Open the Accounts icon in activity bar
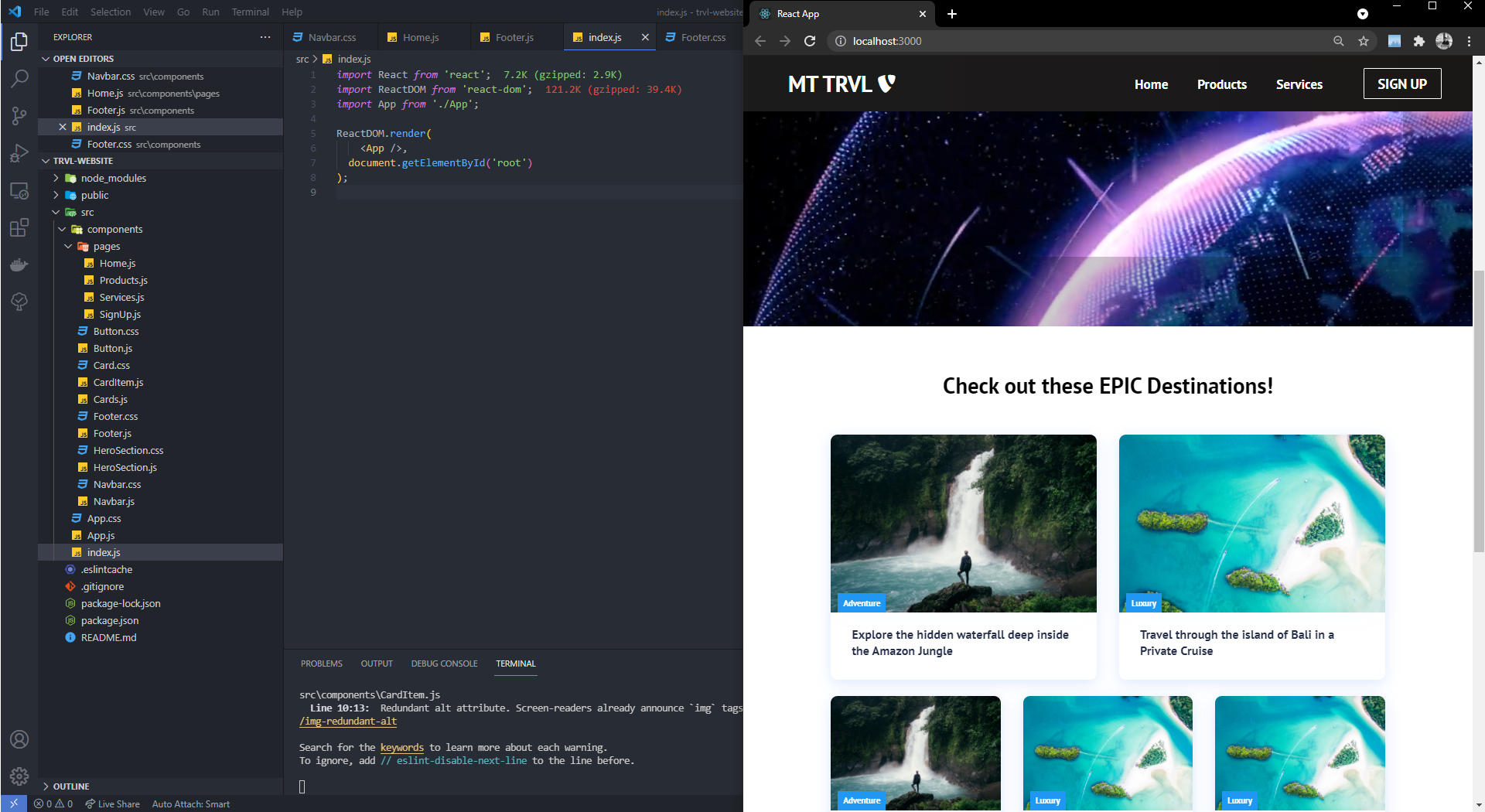Viewport: 1485px width, 812px height. [19, 739]
